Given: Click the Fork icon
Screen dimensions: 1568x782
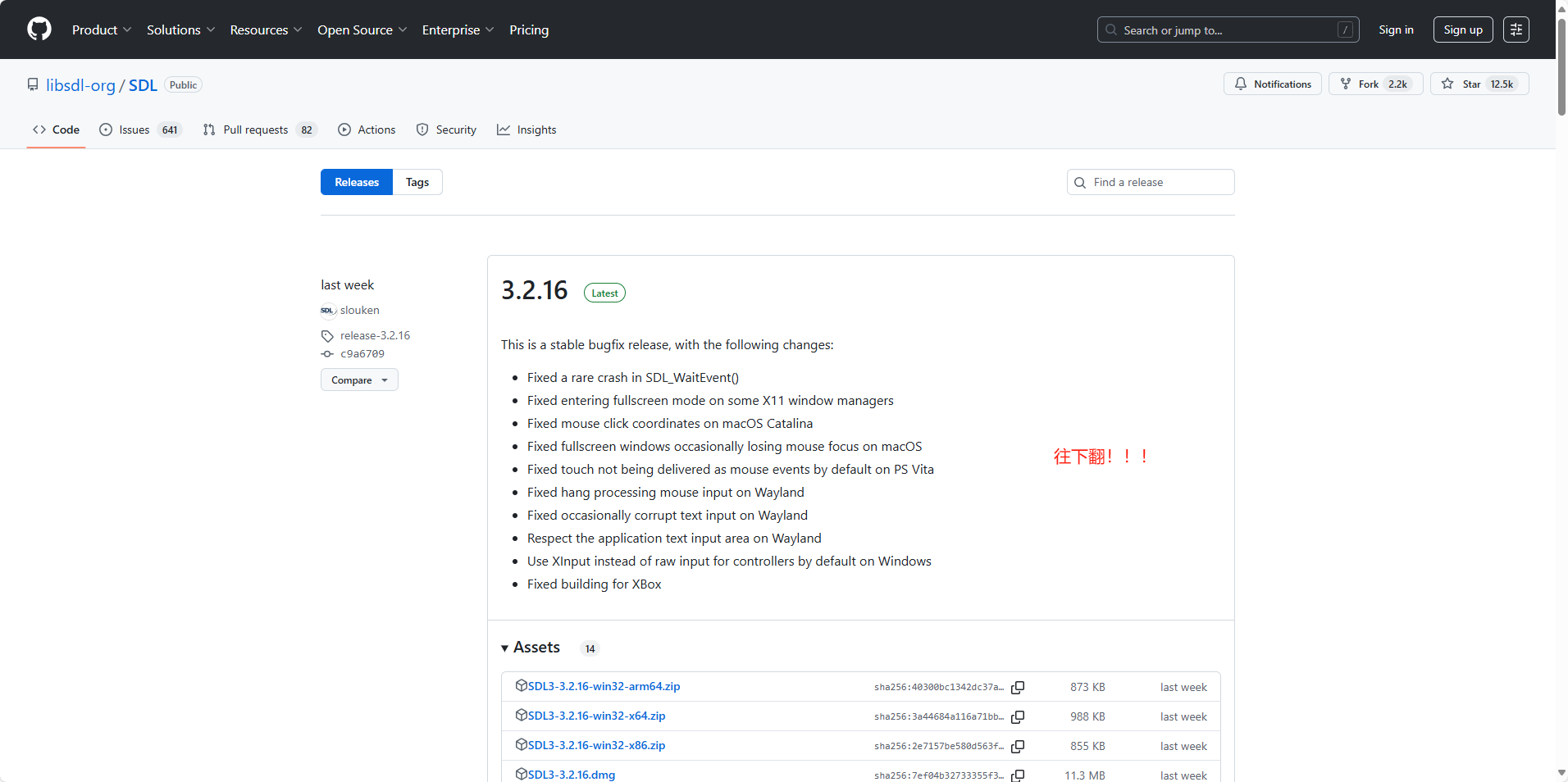Looking at the screenshot, I should [1346, 84].
